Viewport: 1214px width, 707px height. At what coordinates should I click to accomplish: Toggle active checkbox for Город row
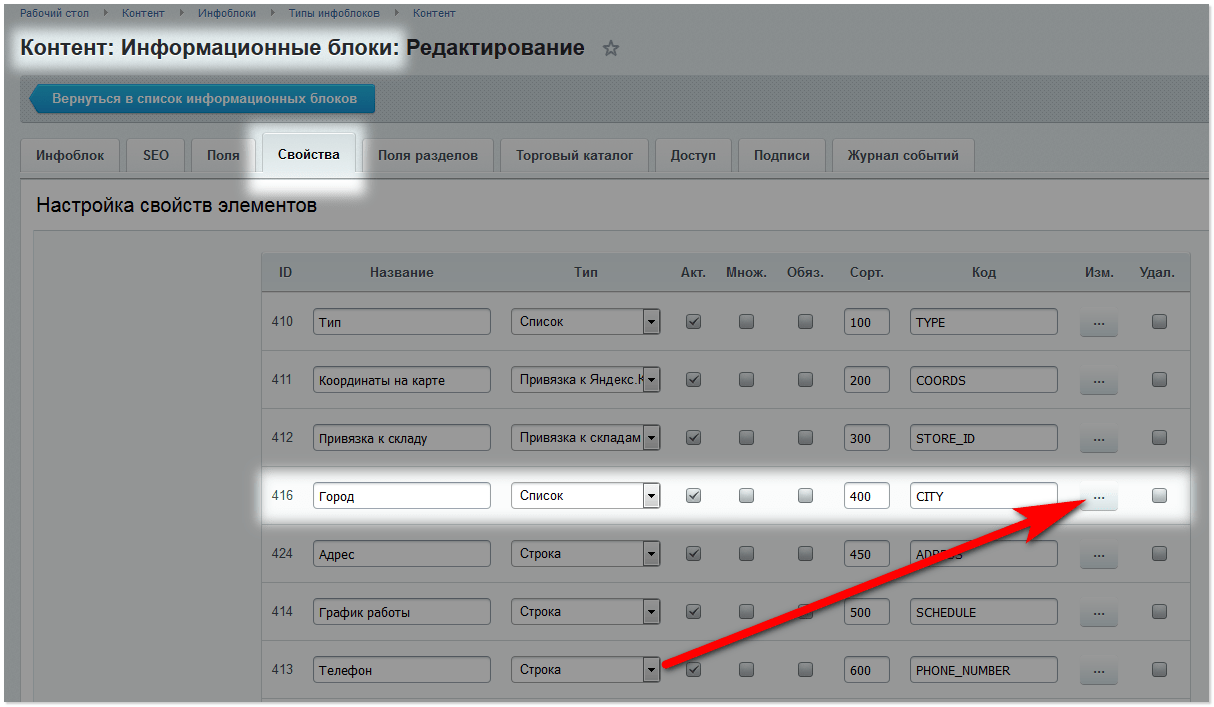(693, 495)
